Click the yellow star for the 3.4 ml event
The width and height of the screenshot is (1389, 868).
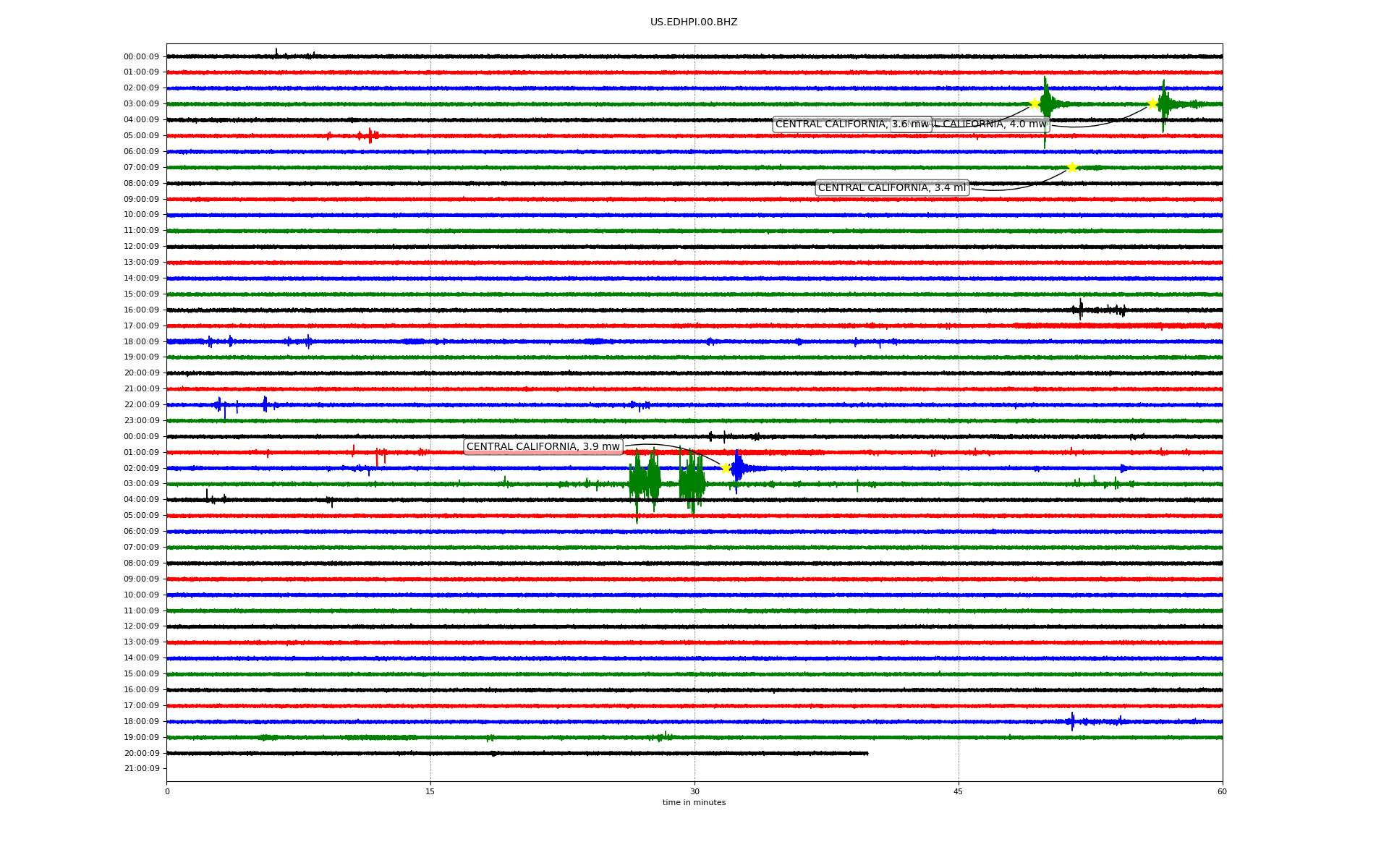[1072, 167]
